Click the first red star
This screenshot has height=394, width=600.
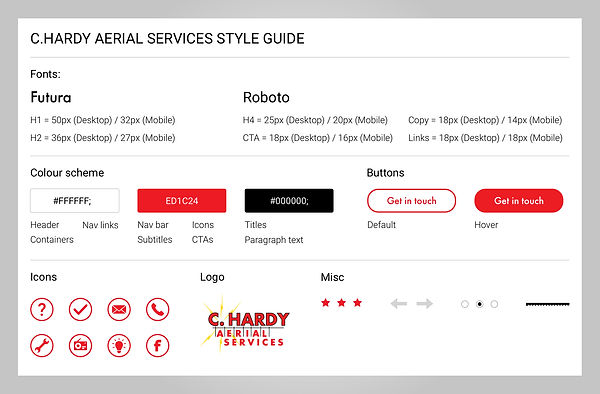click(x=326, y=303)
